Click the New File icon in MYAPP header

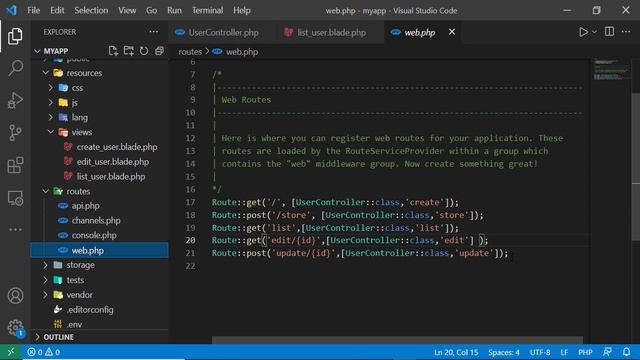(113, 51)
